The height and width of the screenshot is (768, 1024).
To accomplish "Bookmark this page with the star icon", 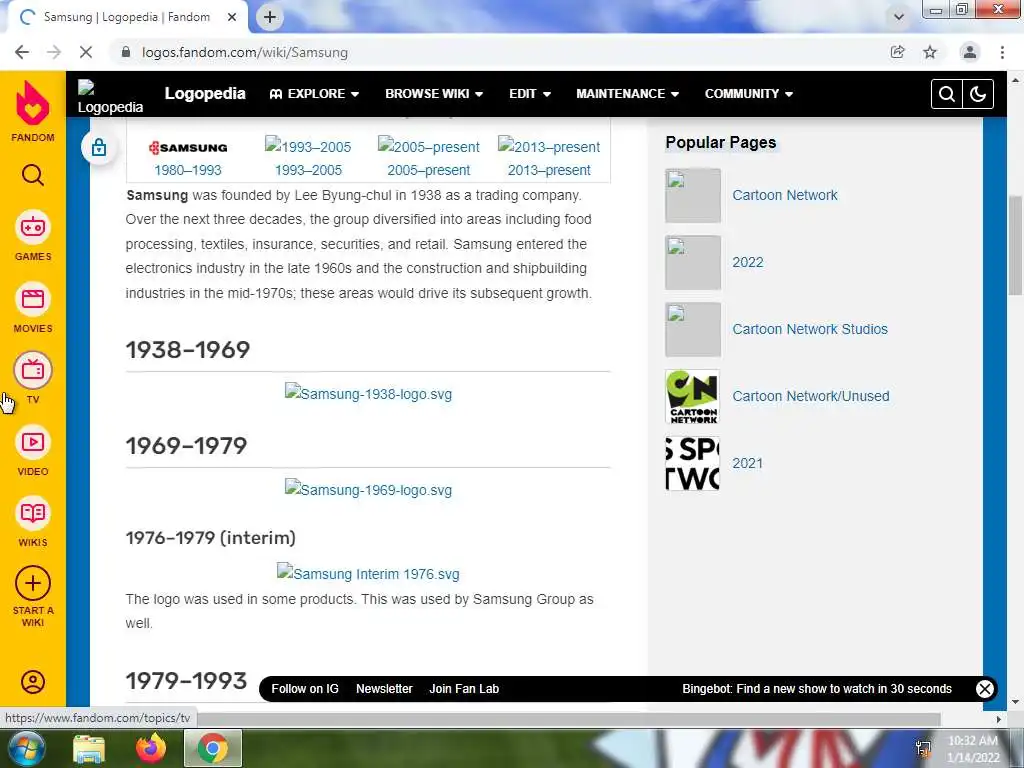I will pos(930,52).
